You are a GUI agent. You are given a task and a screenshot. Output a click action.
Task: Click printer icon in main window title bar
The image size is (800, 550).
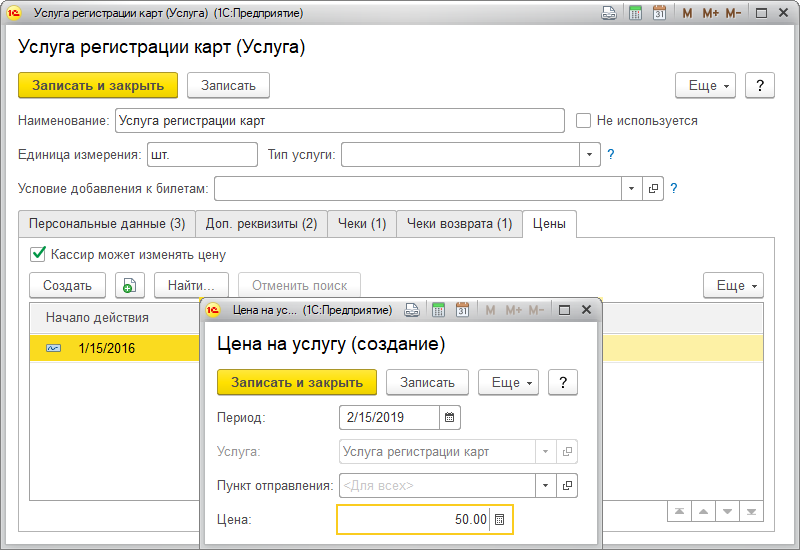click(x=609, y=14)
